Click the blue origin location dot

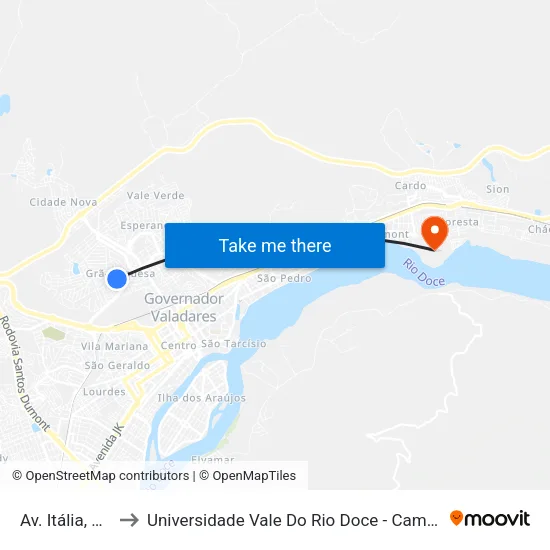117,279
